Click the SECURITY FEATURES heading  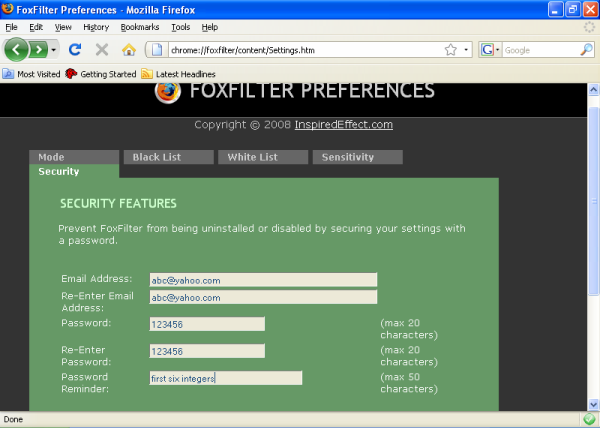(118, 203)
